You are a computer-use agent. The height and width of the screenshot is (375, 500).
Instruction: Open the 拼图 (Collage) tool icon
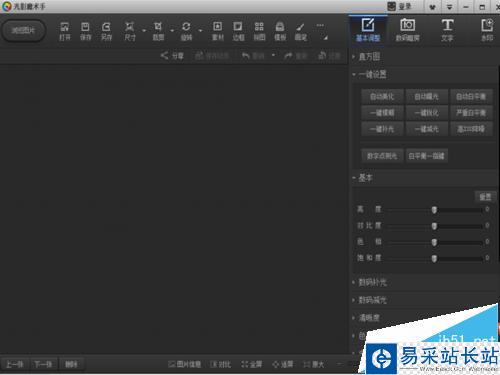tap(259, 31)
